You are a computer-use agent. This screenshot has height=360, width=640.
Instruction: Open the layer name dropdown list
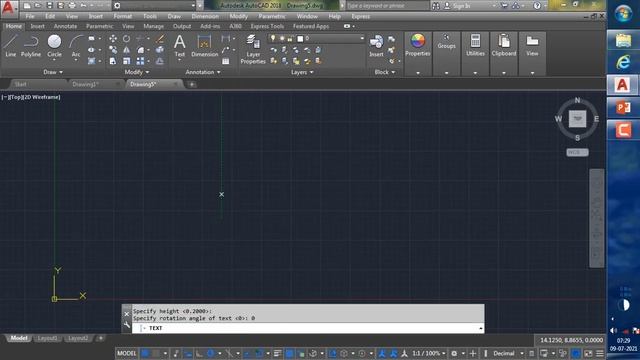[x=362, y=38]
